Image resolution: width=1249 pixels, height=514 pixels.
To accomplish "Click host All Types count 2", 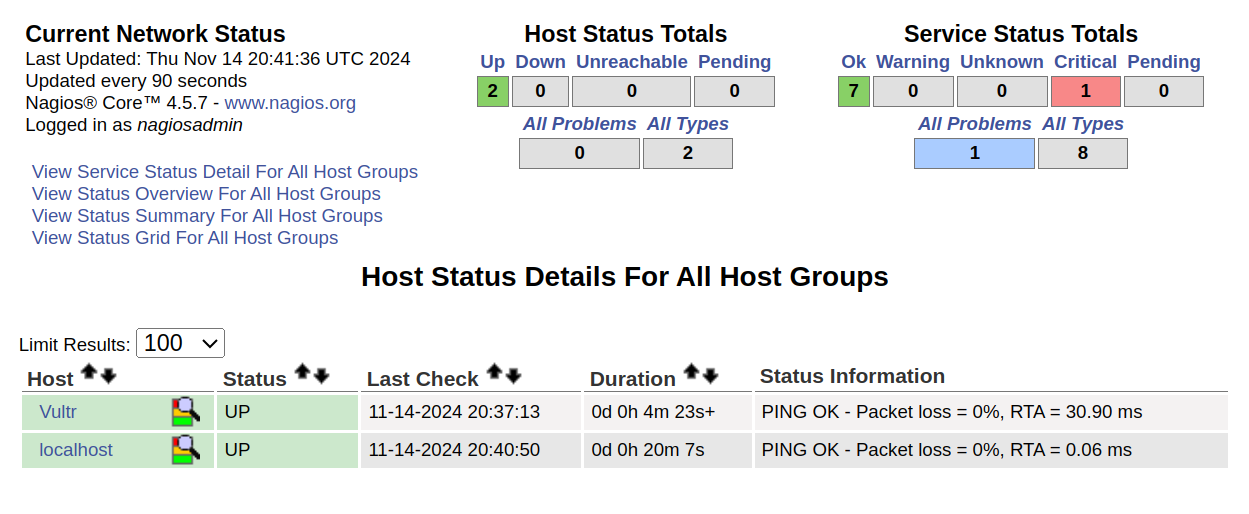I will 688,153.
